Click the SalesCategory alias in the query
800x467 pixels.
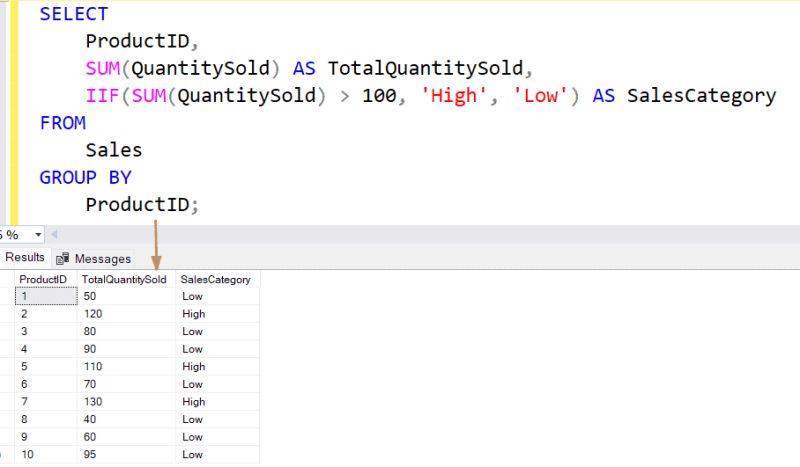tap(702, 96)
